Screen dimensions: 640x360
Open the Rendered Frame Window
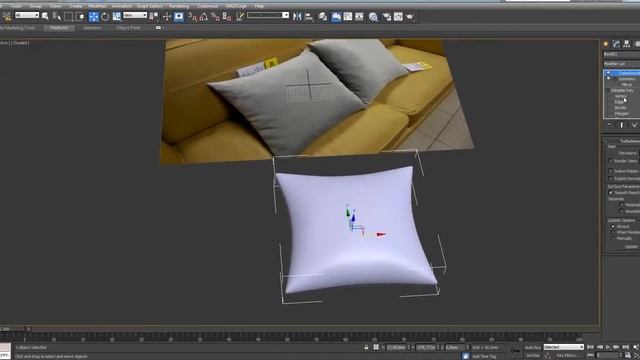pyautogui.click(x=398, y=16)
